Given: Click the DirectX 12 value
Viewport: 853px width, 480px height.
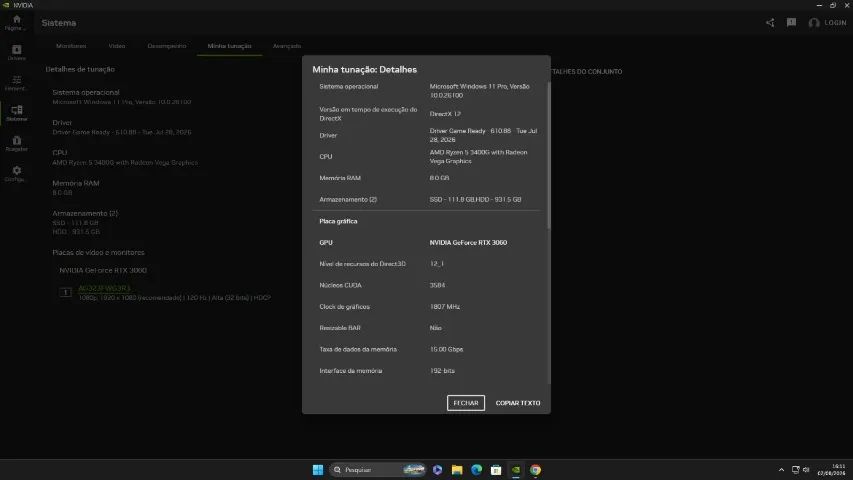Looking at the screenshot, I should [445, 114].
